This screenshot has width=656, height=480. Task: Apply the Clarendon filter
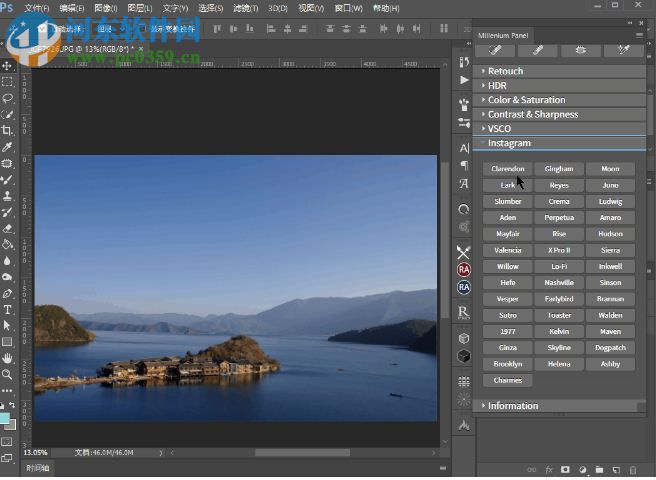point(507,169)
